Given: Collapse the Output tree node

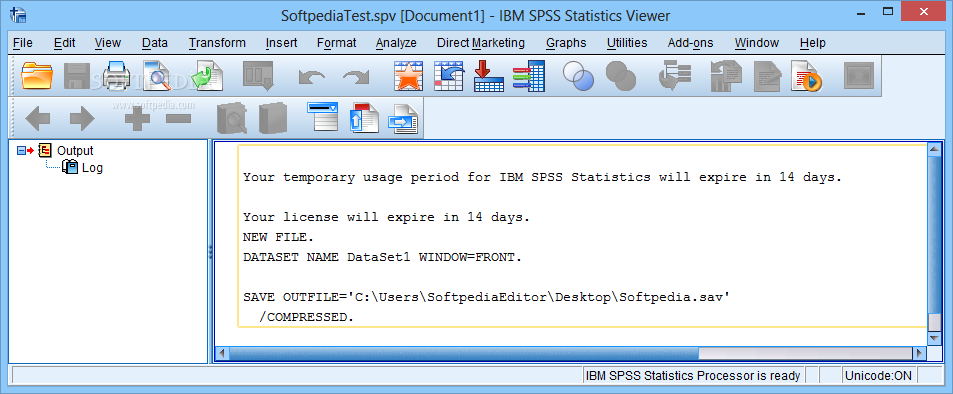Looking at the screenshot, I should point(21,151).
